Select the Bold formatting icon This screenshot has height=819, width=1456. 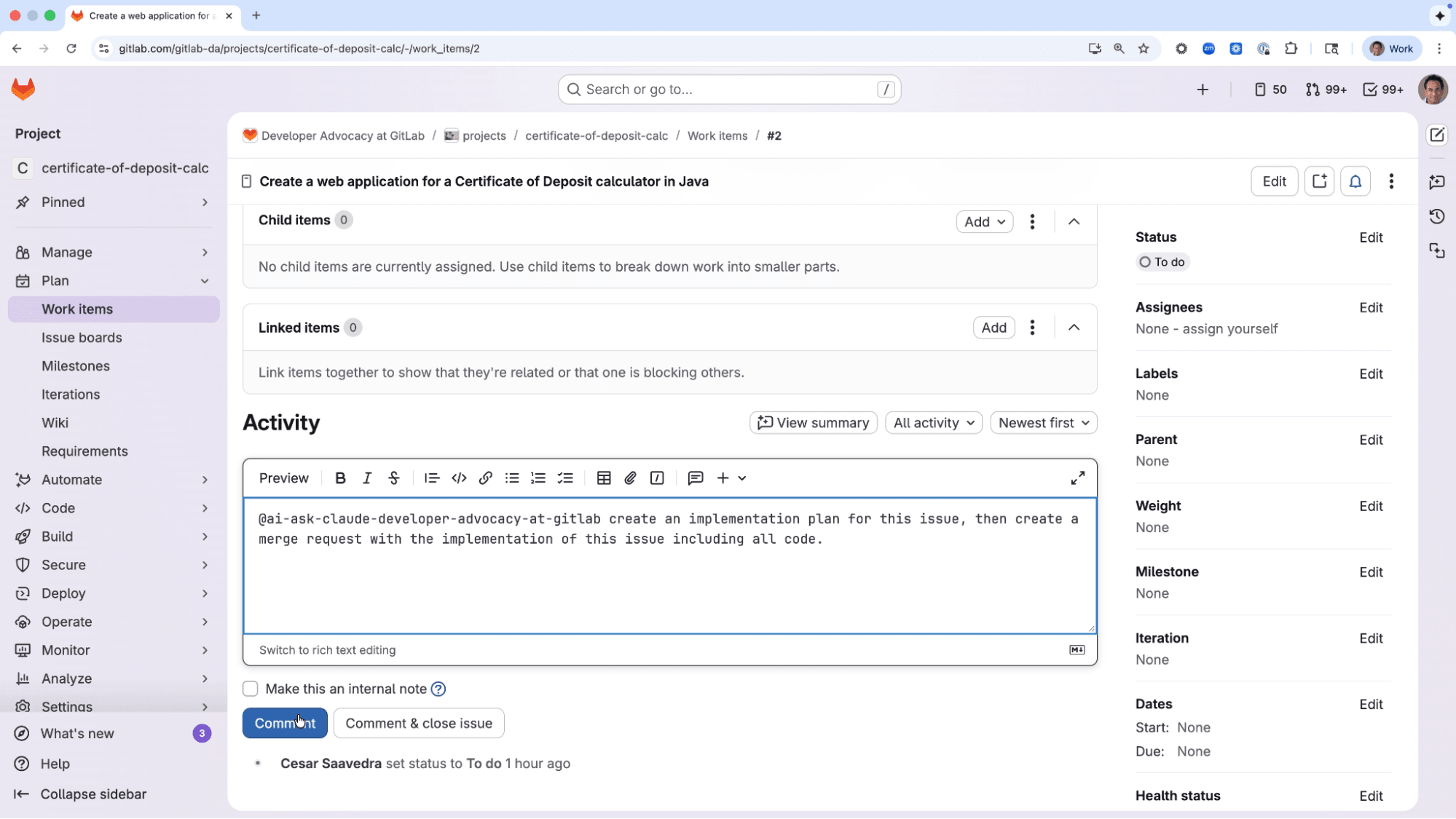click(x=339, y=478)
